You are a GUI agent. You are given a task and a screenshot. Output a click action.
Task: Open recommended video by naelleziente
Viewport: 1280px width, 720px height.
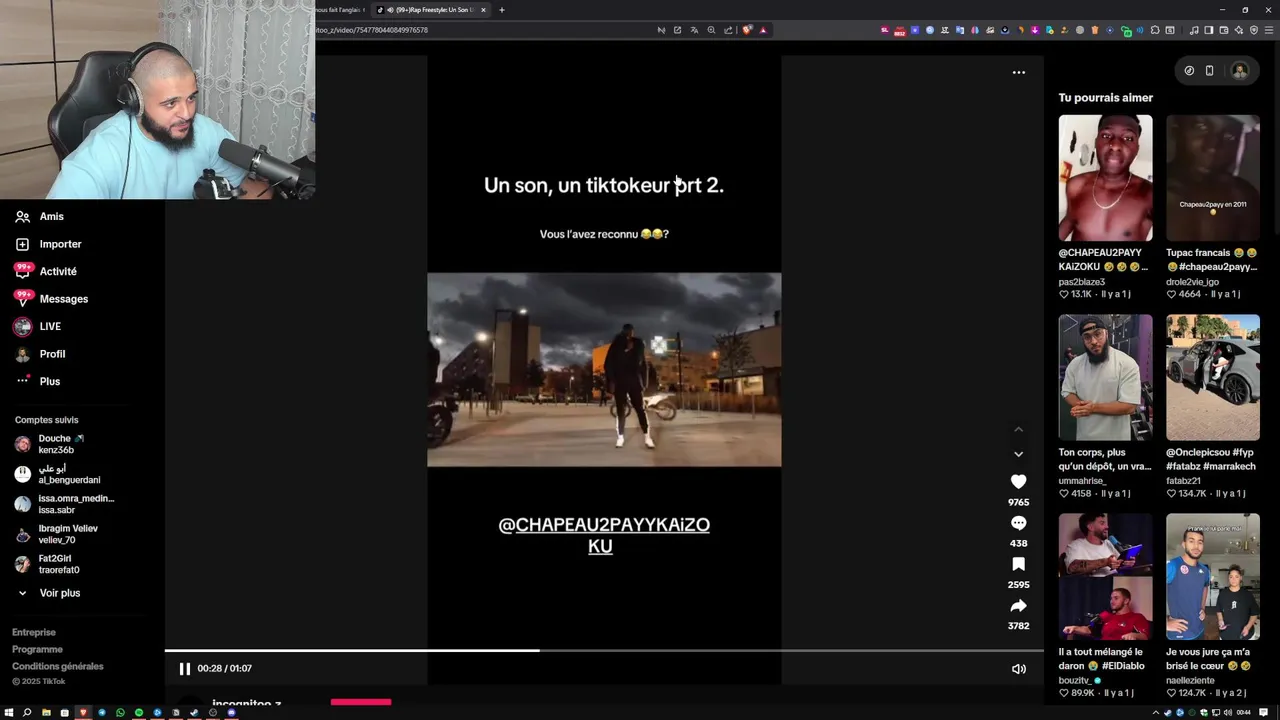(x=1212, y=576)
